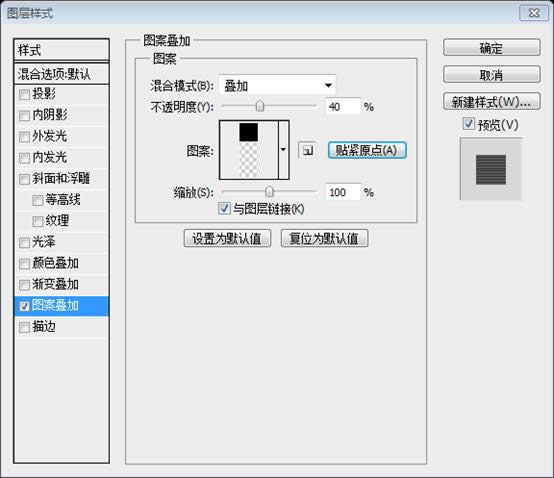Click the 不透明度 opacity slider handle
The image size is (554, 478).
pyautogui.click(x=260, y=106)
